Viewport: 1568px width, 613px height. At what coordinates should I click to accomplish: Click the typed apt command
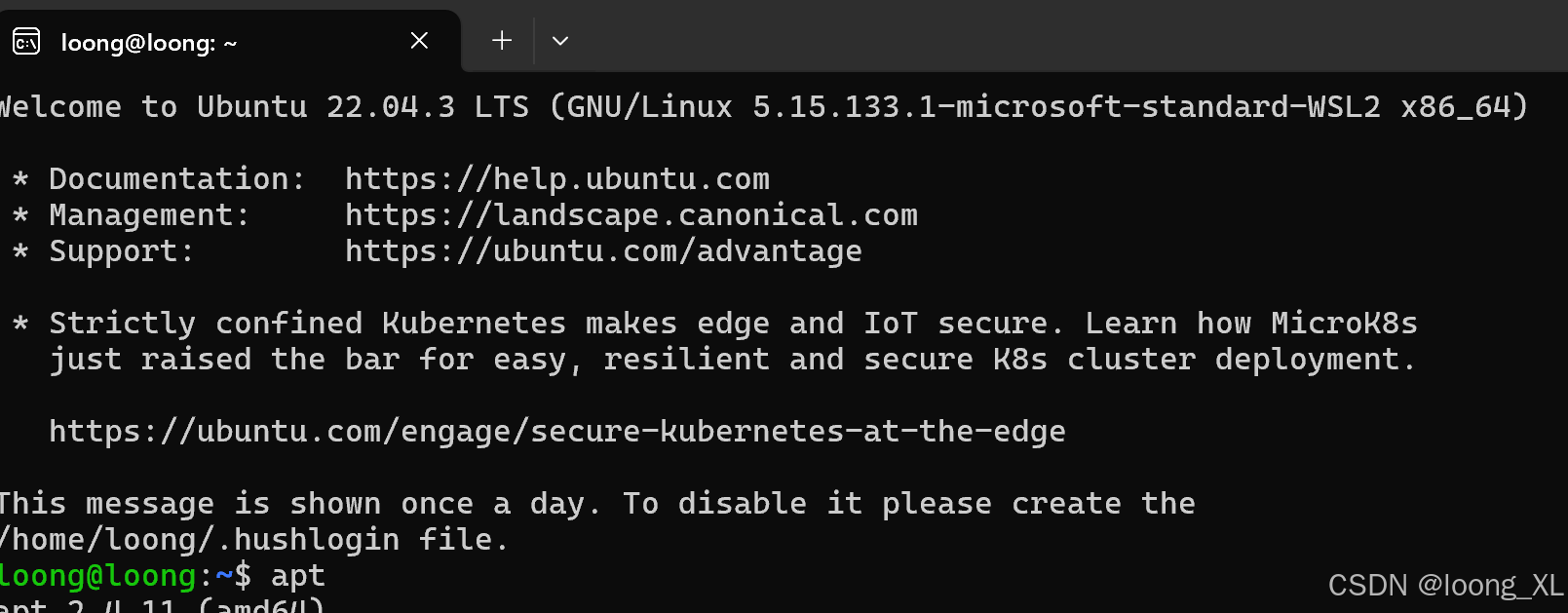click(297, 576)
